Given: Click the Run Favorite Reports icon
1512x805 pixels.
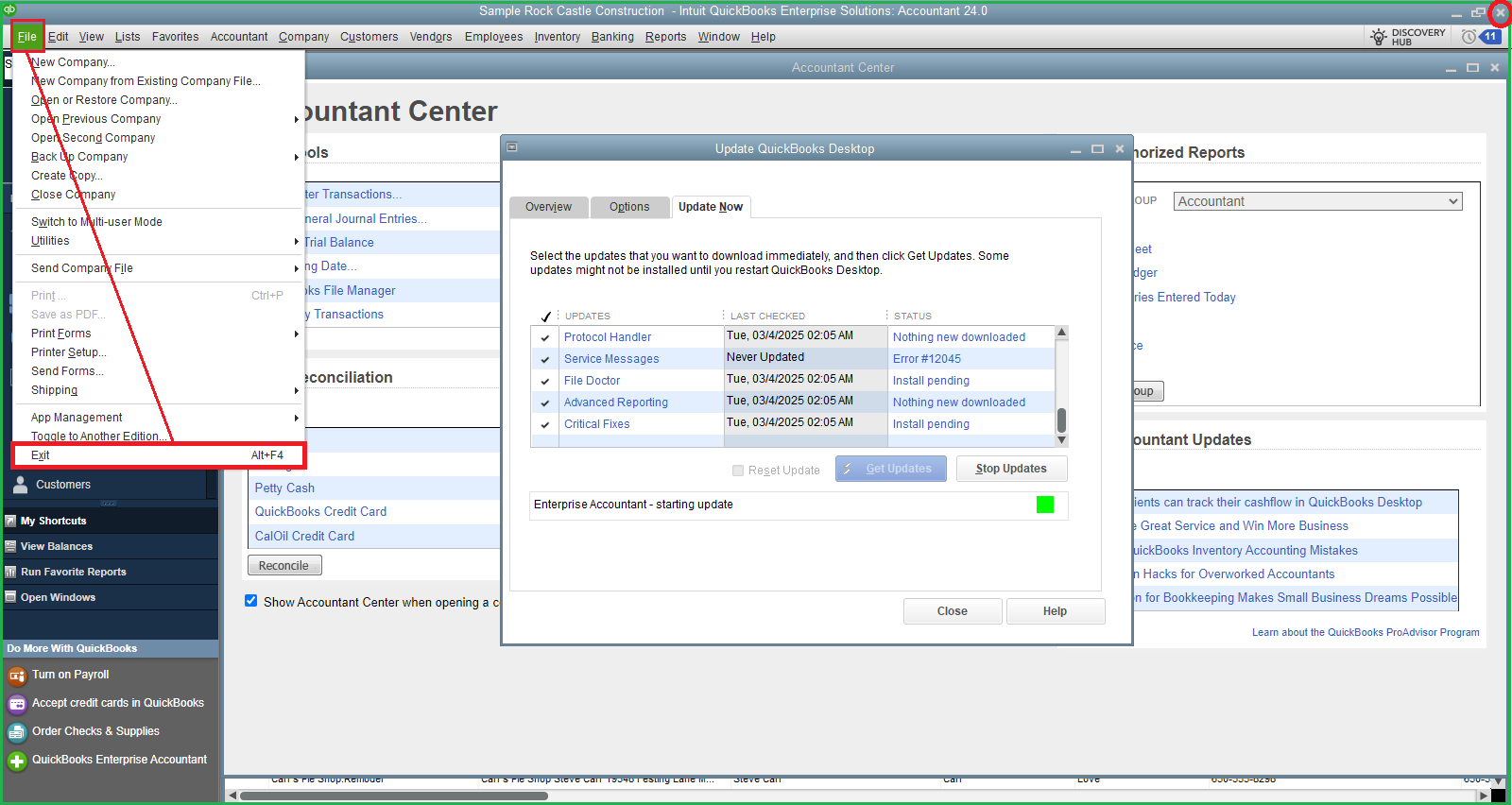Looking at the screenshot, I should coord(11,572).
